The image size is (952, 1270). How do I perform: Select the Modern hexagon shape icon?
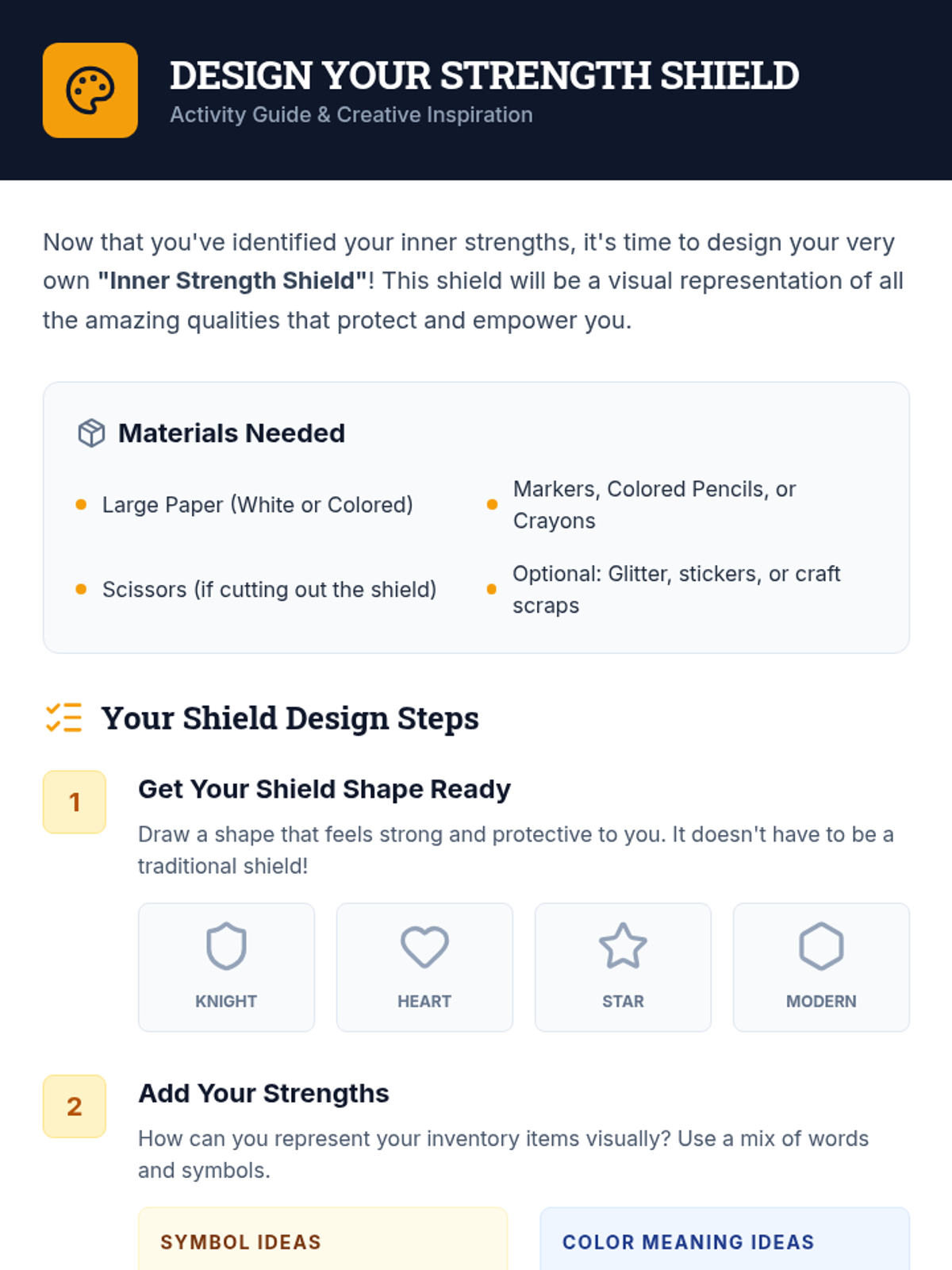tap(821, 946)
